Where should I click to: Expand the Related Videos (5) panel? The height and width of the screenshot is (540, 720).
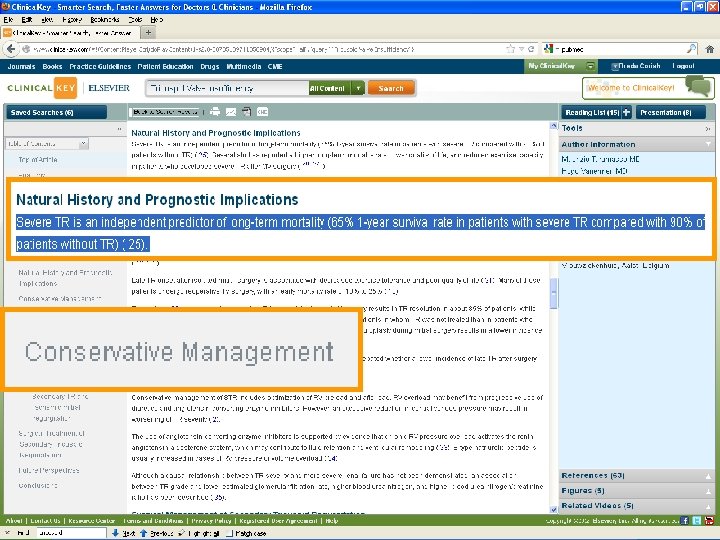636,506
